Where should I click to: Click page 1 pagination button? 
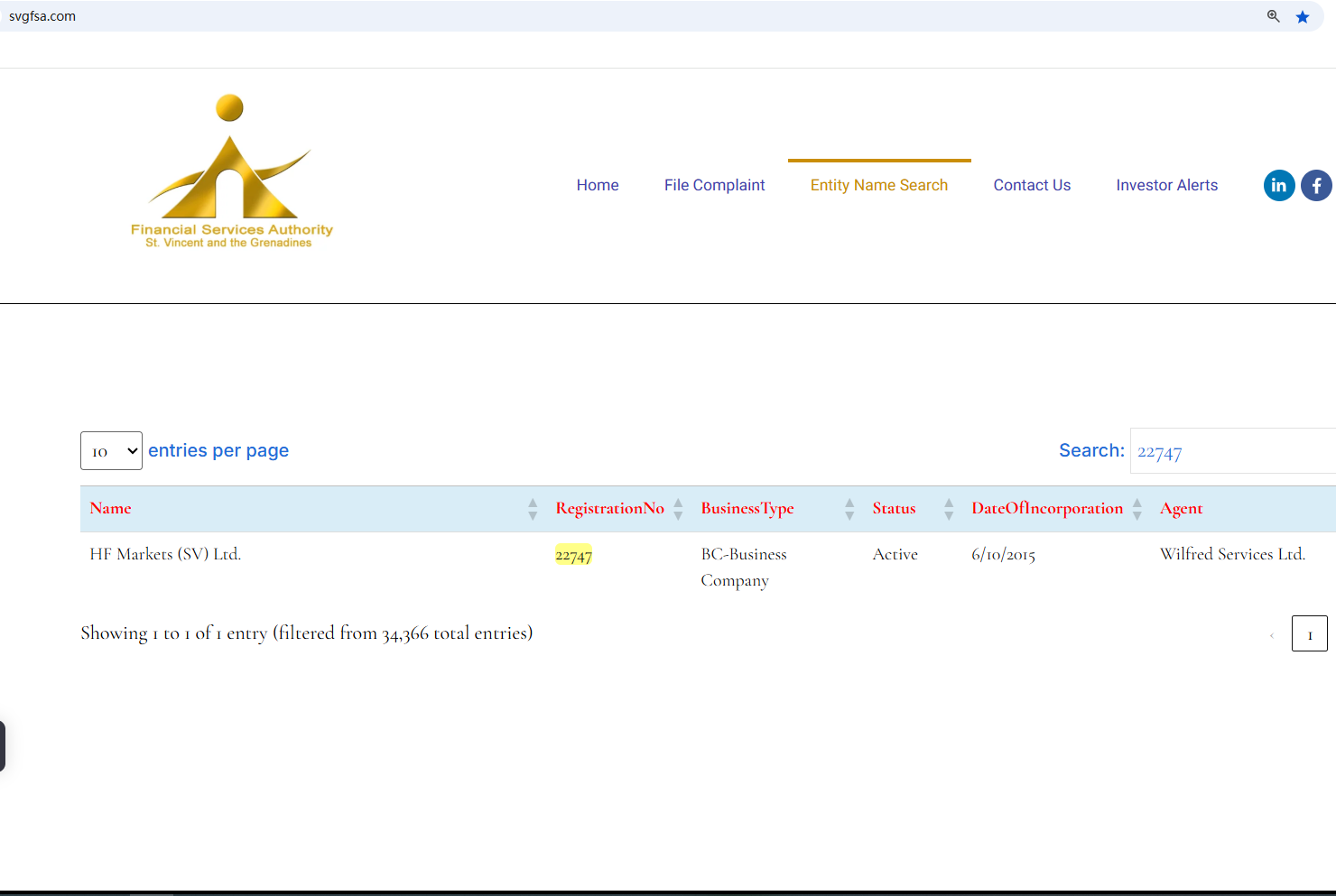point(1309,634)
